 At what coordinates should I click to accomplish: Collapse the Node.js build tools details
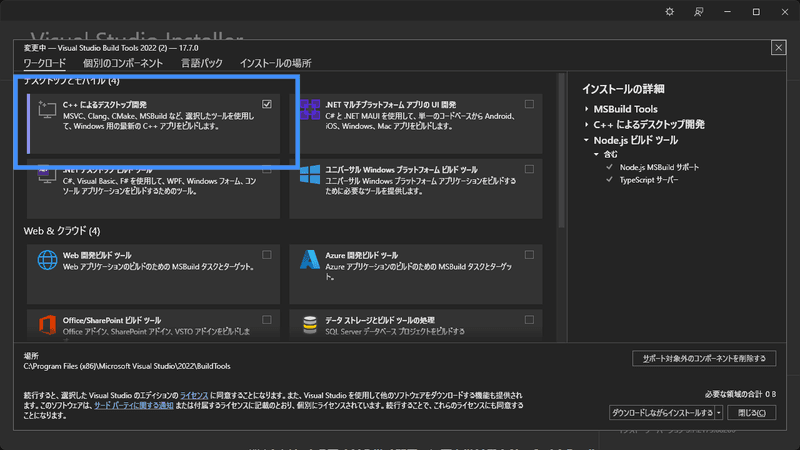pos(587,141)
